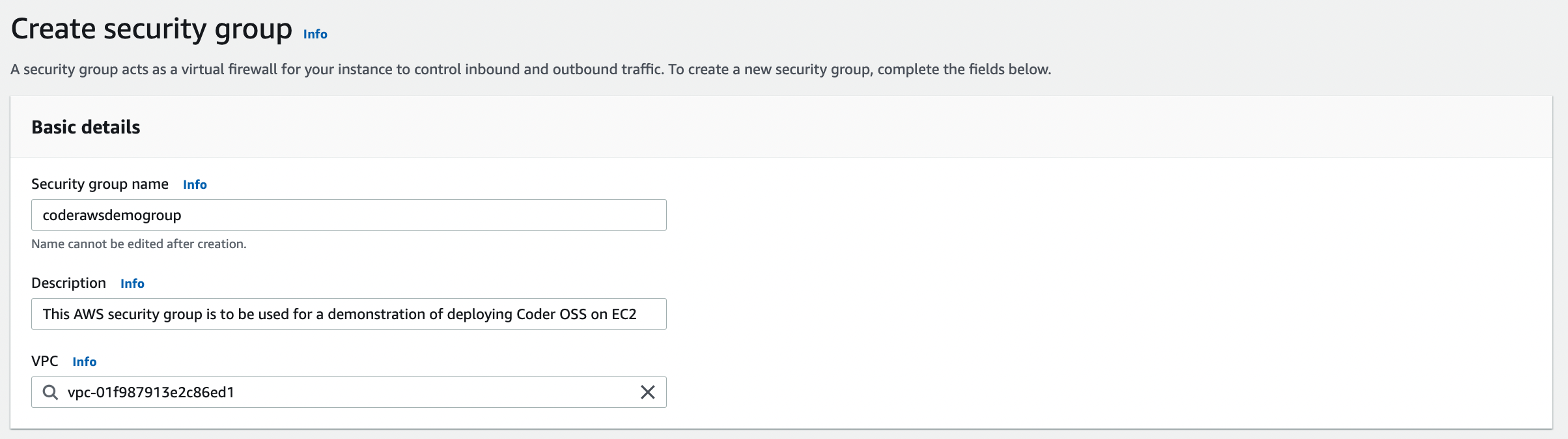Viewport: 1568px width, 439px height.
Task: Click the Security group name label text
Action: point(100,184)
